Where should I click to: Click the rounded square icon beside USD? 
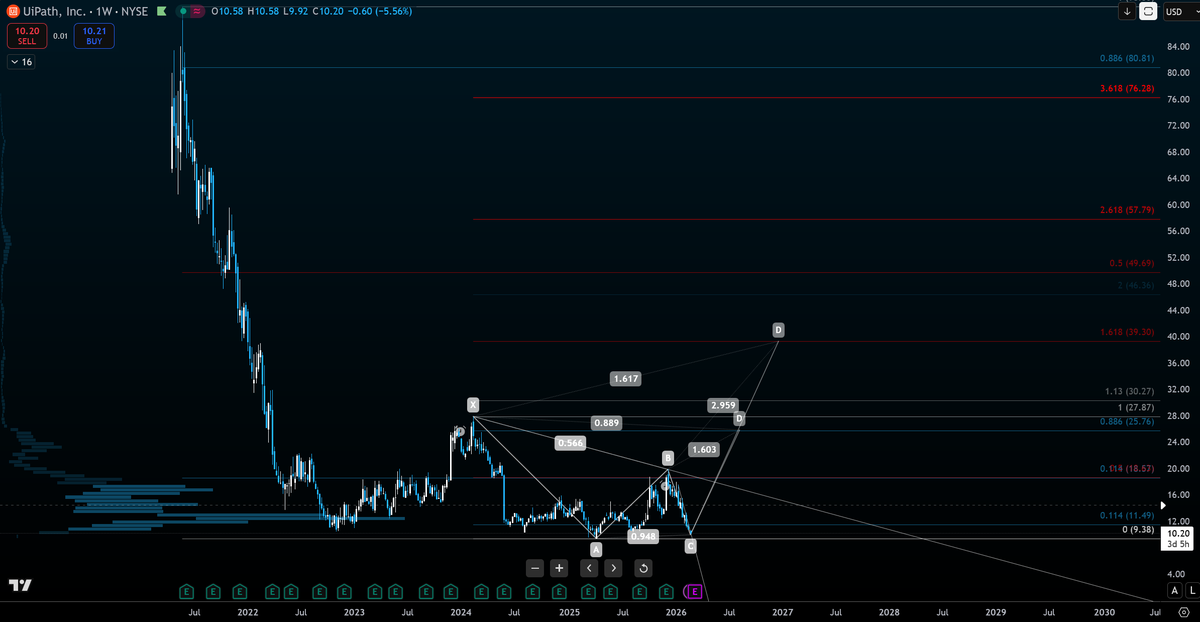tap(1148, 11)
